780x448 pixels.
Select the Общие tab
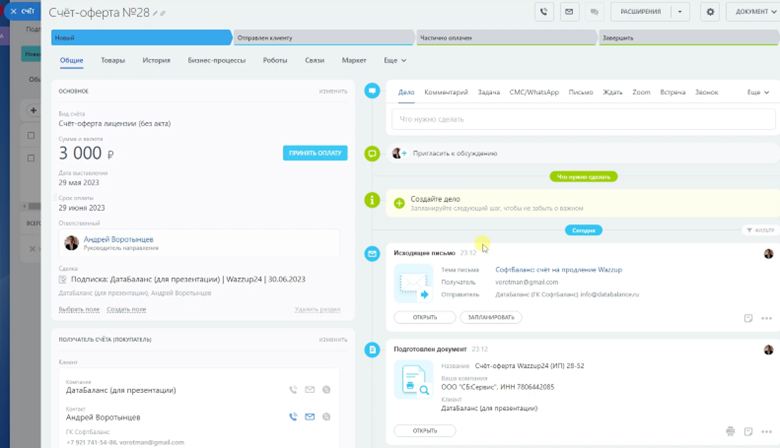tap(72, 60)
